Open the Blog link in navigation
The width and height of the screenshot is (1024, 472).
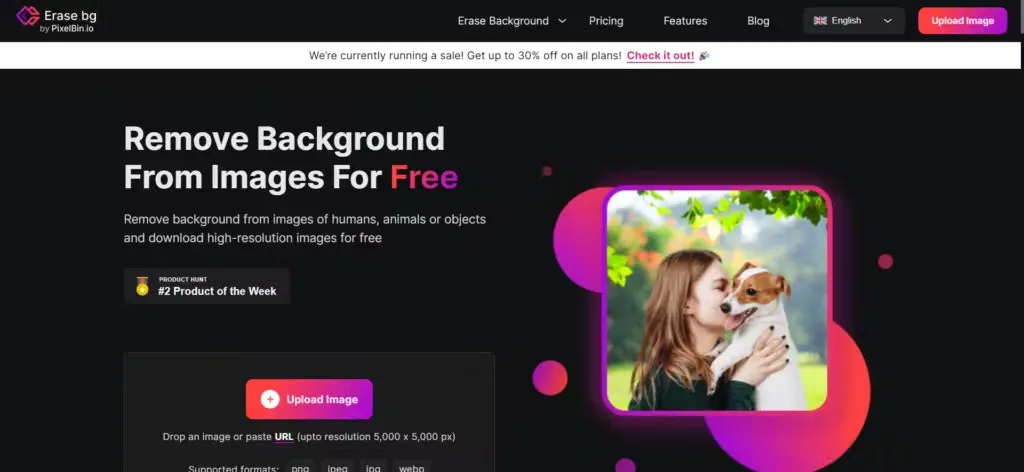click(x=758, y=21)
